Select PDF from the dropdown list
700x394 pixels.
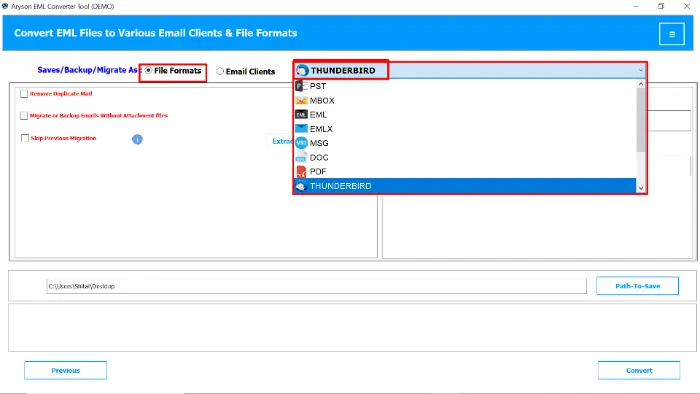465,171
